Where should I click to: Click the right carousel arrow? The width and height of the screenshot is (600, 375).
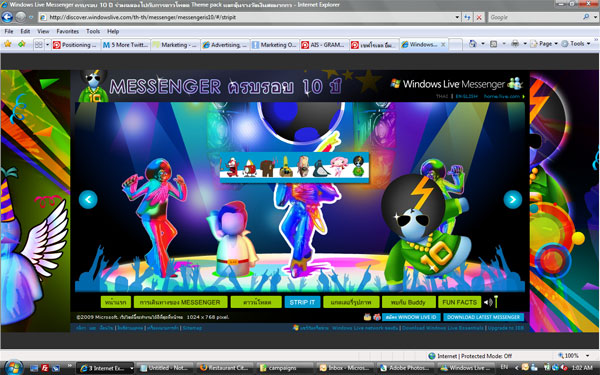pyautogui.click(x=513, y=199)
